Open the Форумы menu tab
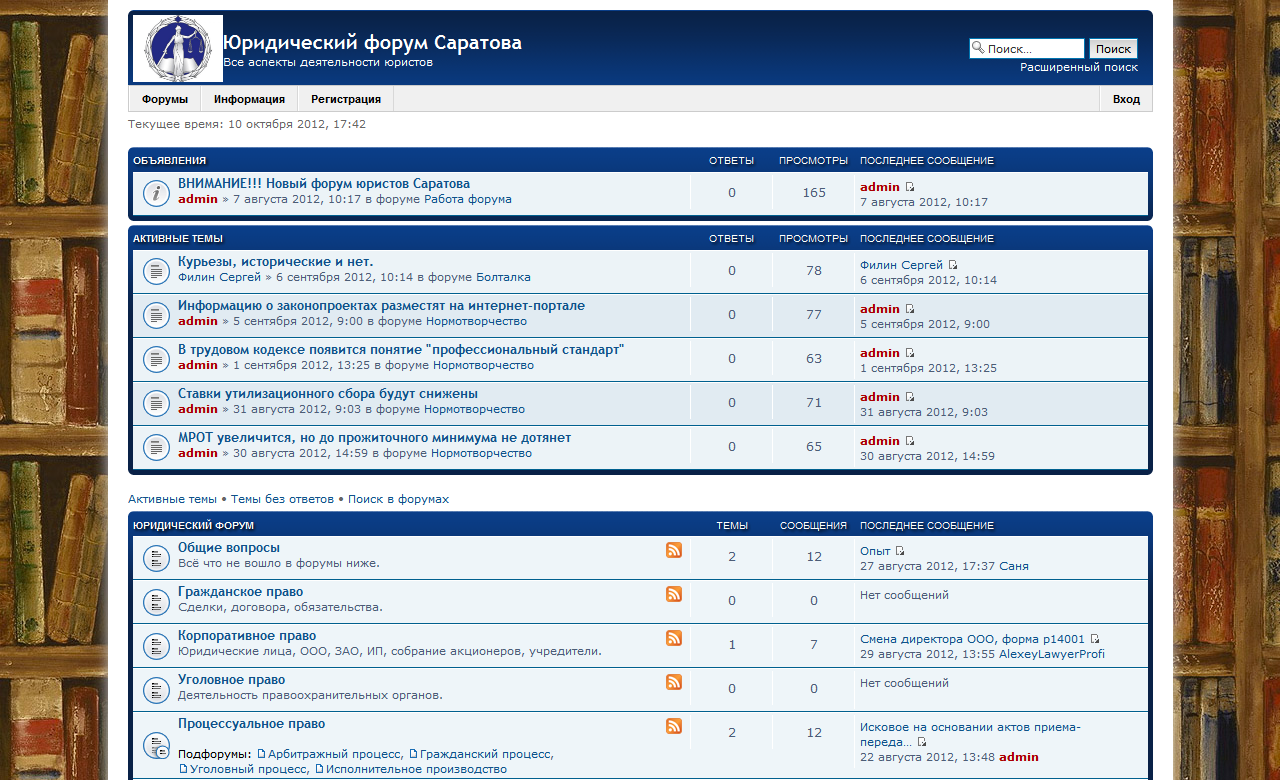The width and height of the screenshot is (1280, 780). click(x=165, y=99)
